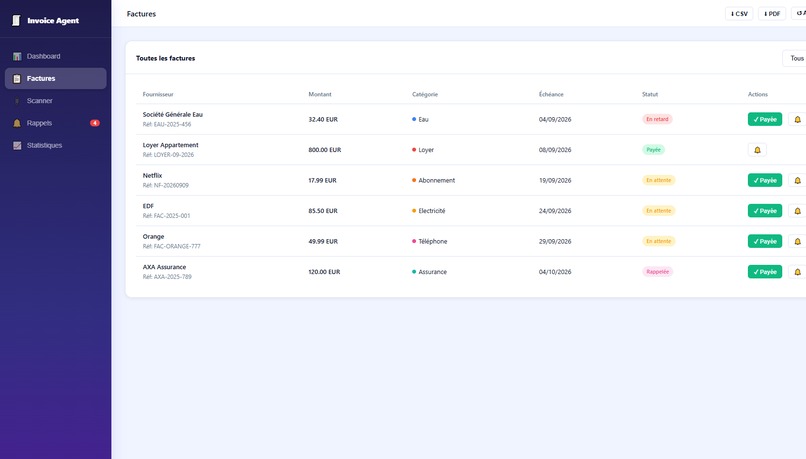Click the 17.99 EUR amount
This screenshot has height=459, width=806.
322,180
